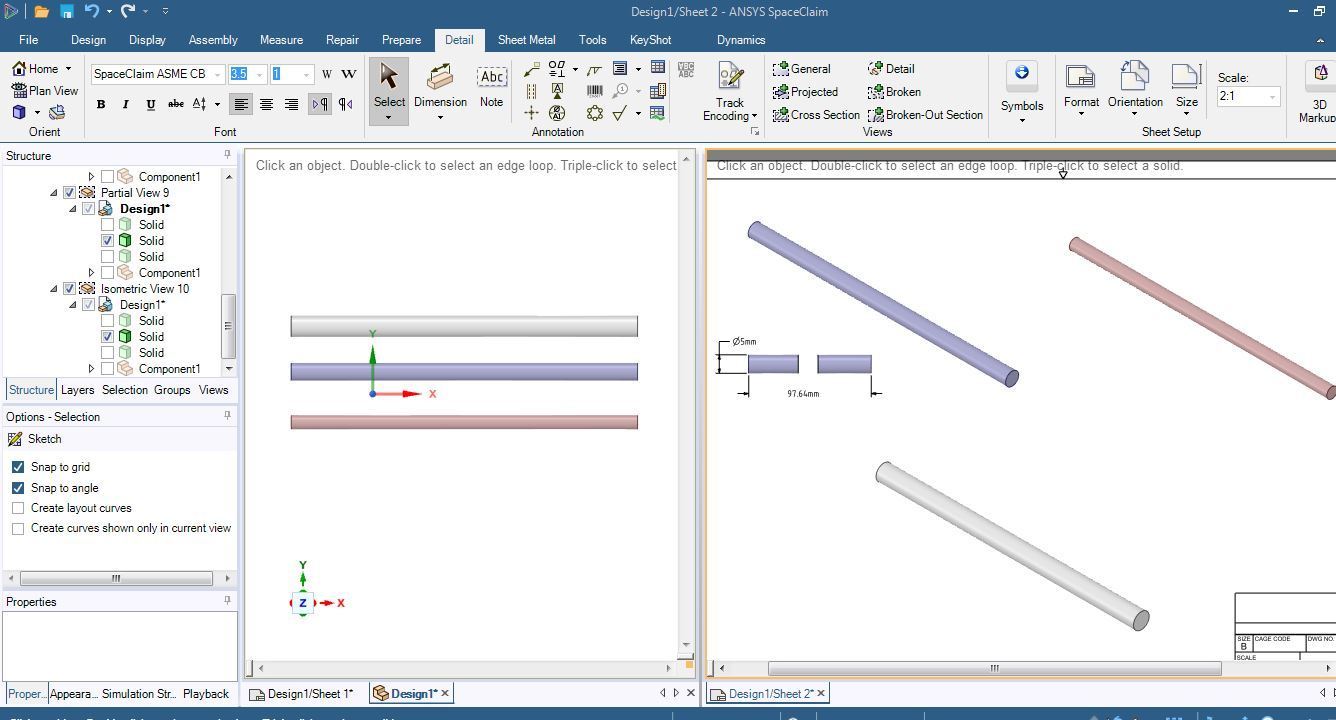The width and height of the screenshot is (1336, 720).
Task: Uncheck Snap to angle option
Action: point(18,488)
